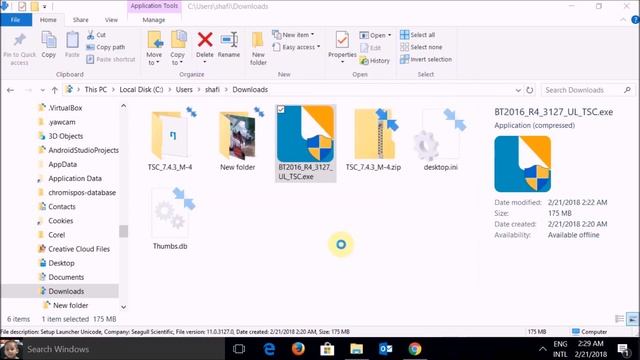Open the Easy access dropdown
Viewport: 640px width, 360px height.
296,47
